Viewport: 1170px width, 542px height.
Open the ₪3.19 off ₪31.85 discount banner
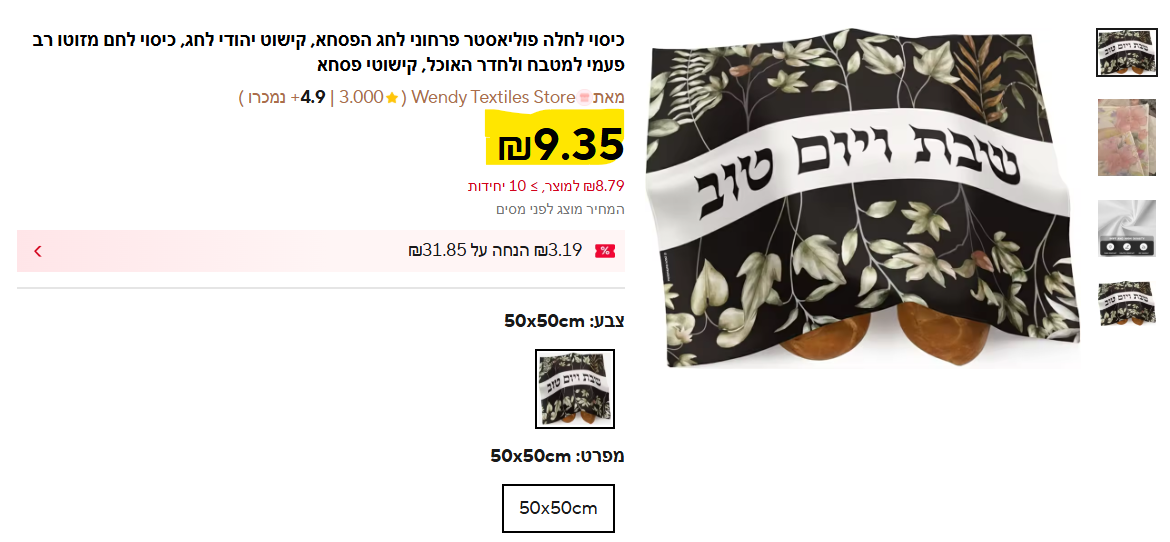[321, 251]
